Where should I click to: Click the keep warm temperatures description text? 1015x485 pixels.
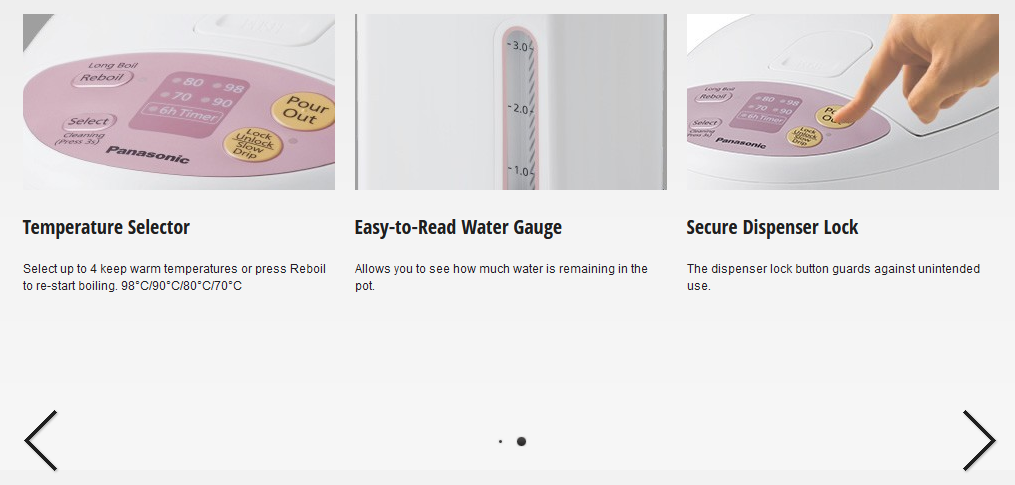point(174,277)
